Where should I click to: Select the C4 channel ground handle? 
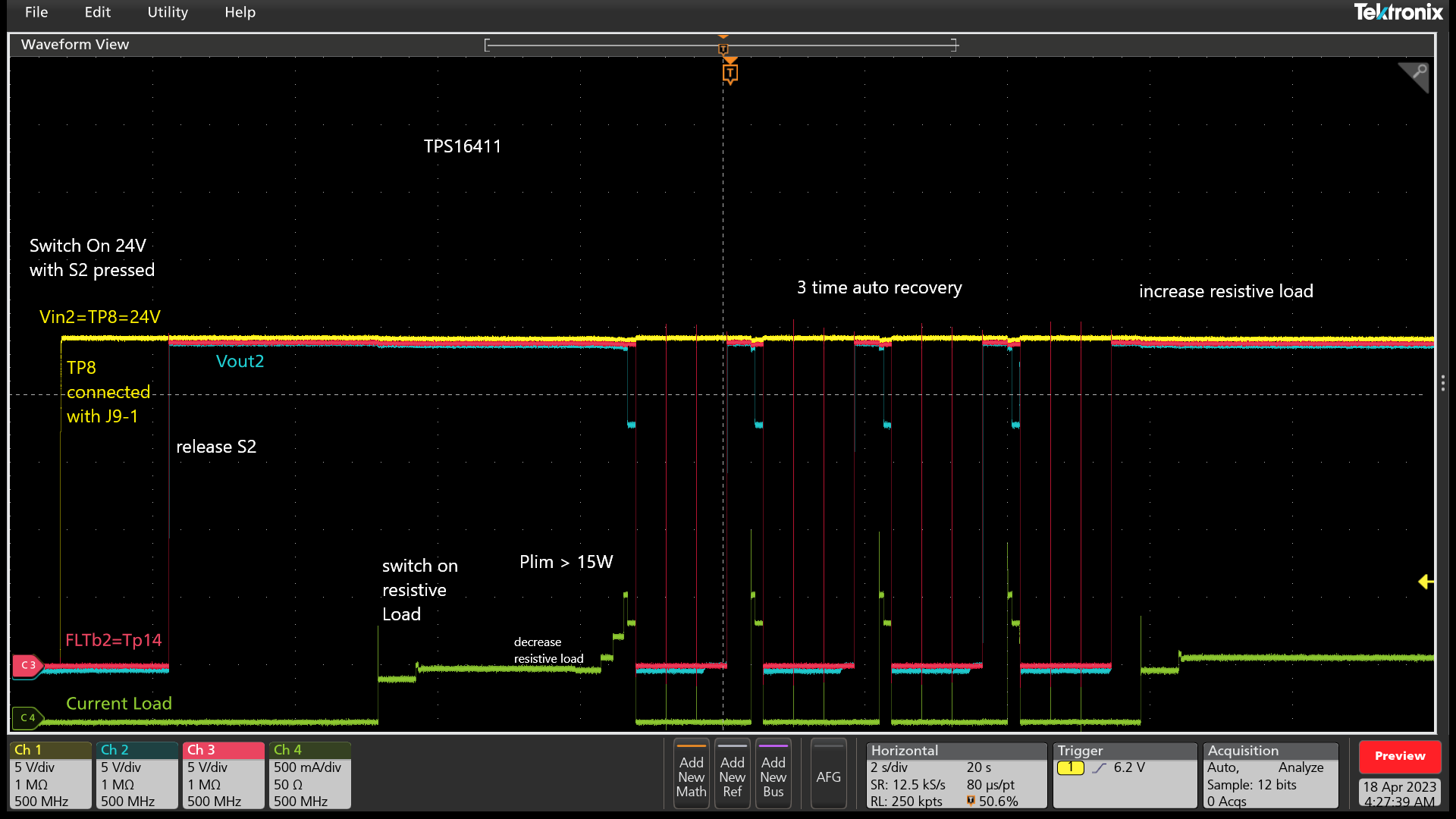pyautogui.click(x=27, y=717)
